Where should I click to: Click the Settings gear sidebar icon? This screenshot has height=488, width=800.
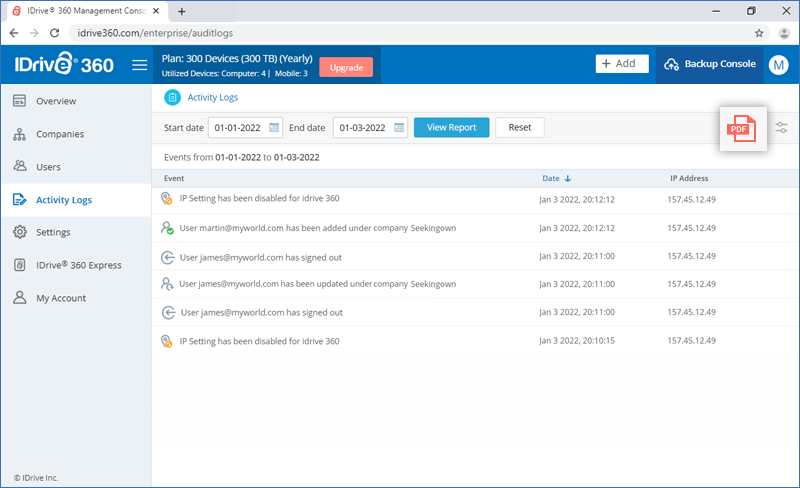click(20, 232)
